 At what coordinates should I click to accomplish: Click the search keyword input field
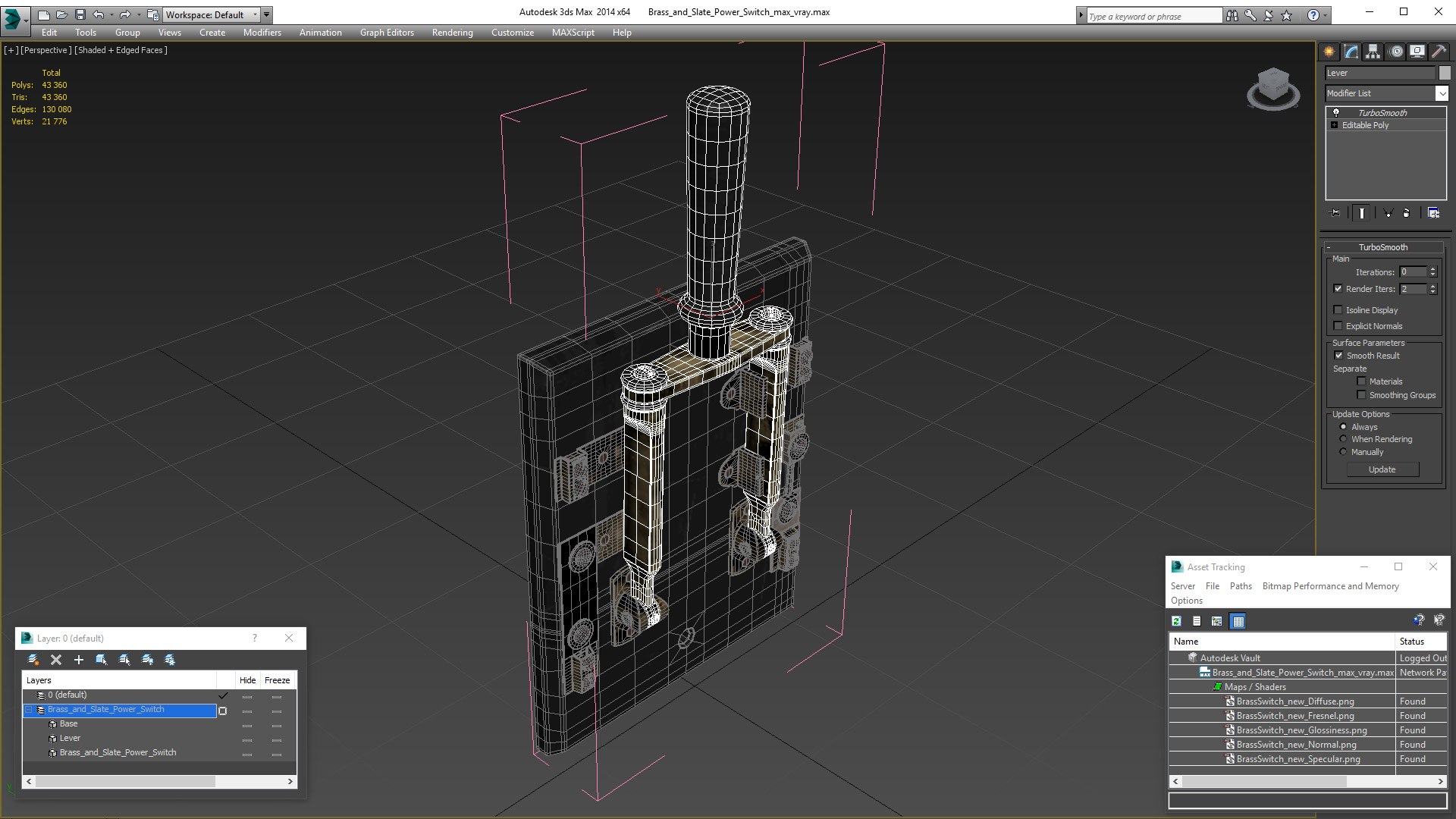(1153, 16)
